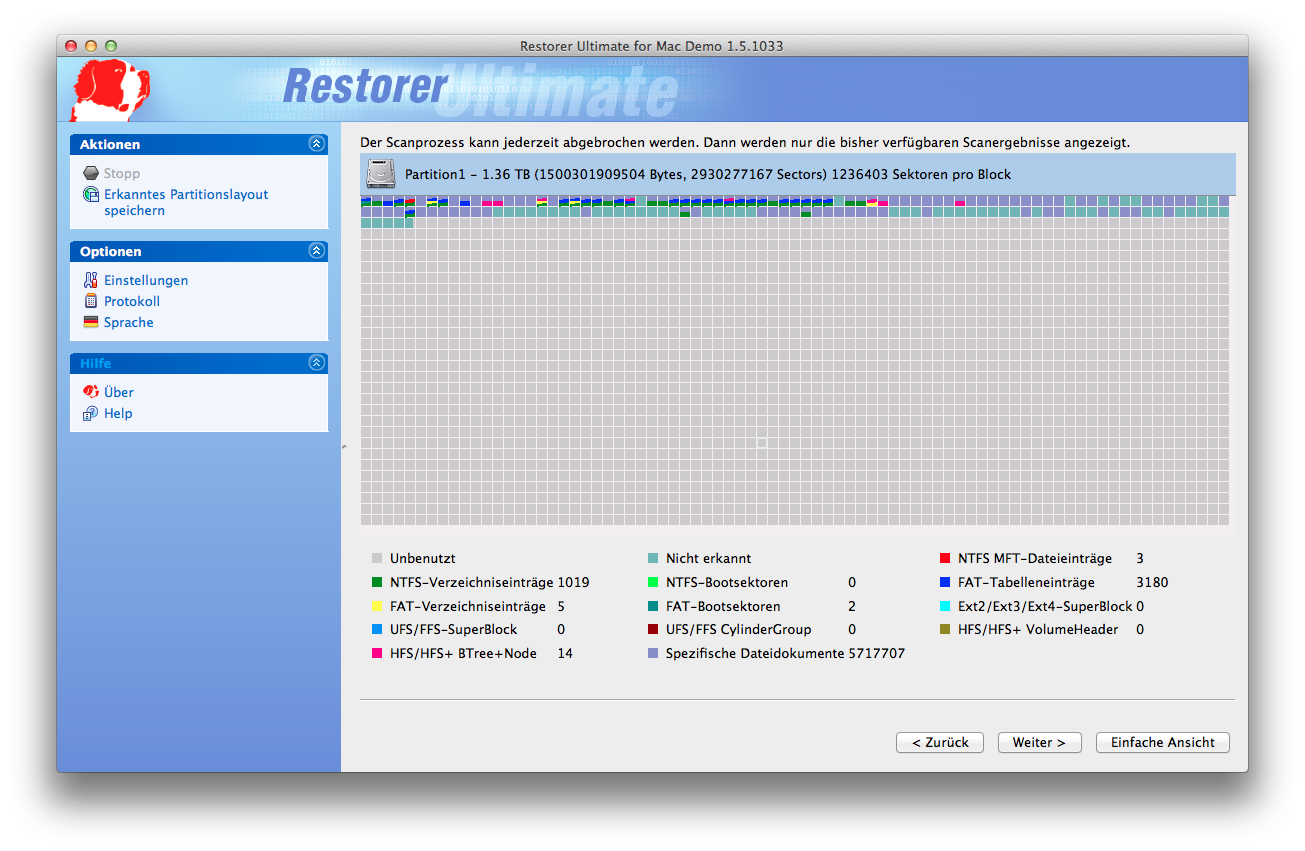The height and width of the screenshot is (851, 1305).
Task: Click the 'Nicht erkannt' legend label
Action: point(708,558)
